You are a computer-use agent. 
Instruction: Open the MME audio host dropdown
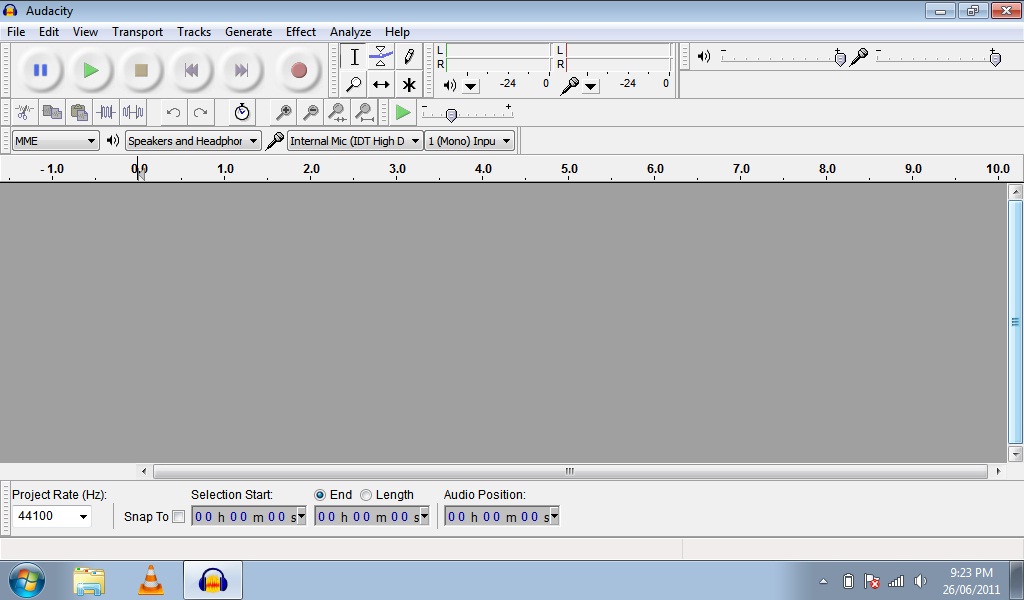point(56,141)
